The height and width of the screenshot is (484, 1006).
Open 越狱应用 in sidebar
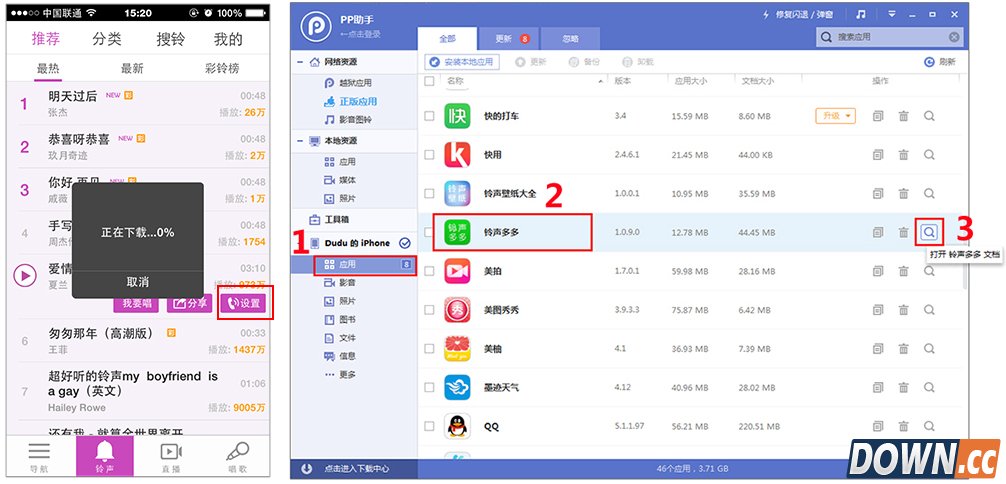[x=348, y=83]
